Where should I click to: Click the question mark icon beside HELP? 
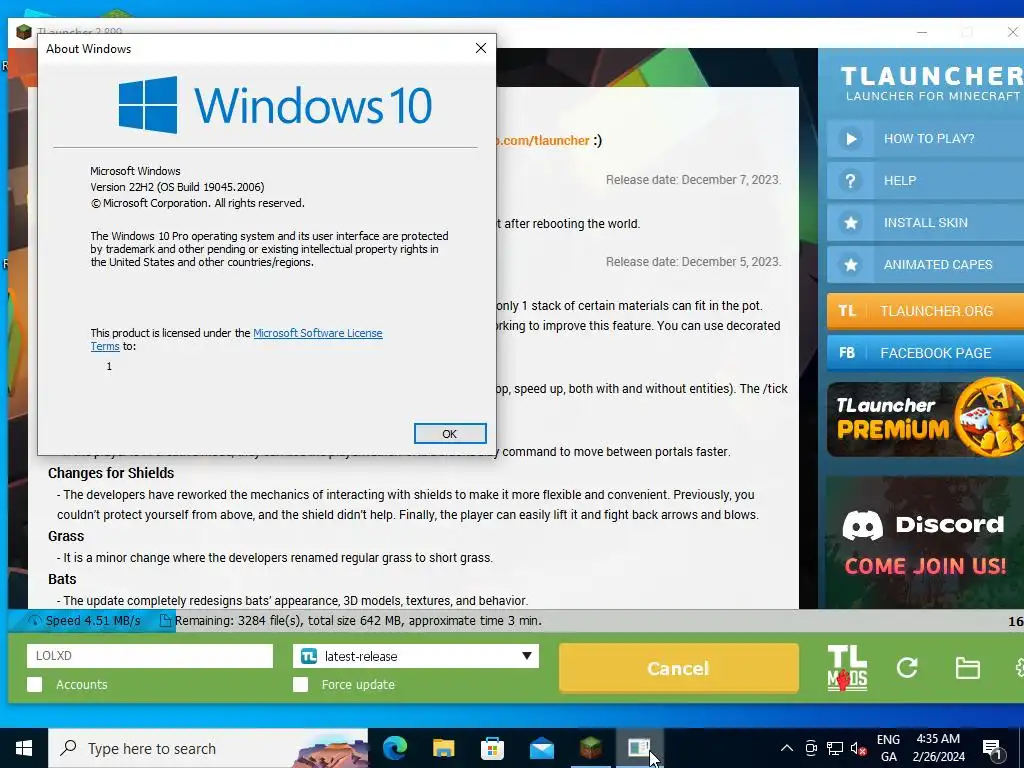pos(850,181)
